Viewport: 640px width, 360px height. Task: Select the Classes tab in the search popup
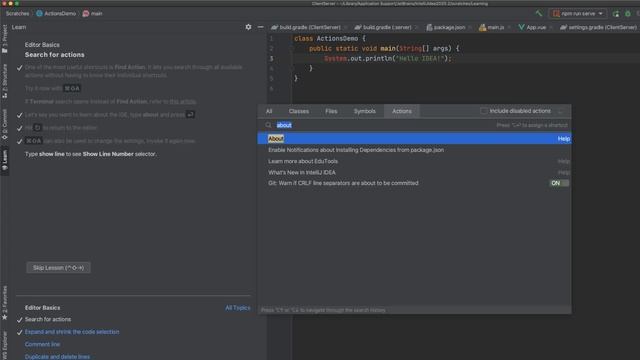click(x=299, y=111)
